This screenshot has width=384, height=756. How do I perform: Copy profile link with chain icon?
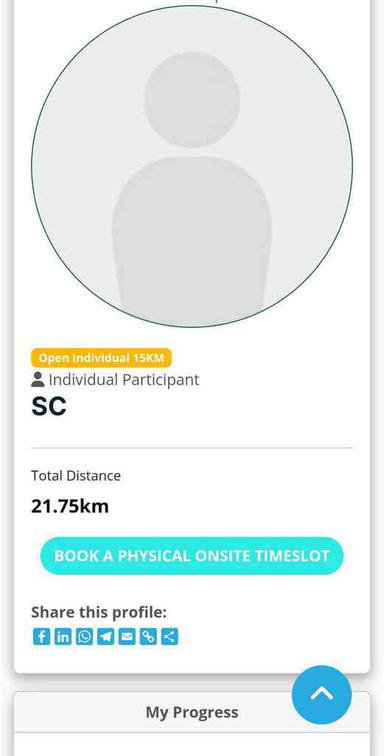pyautogui.click(x=148, y=636)
